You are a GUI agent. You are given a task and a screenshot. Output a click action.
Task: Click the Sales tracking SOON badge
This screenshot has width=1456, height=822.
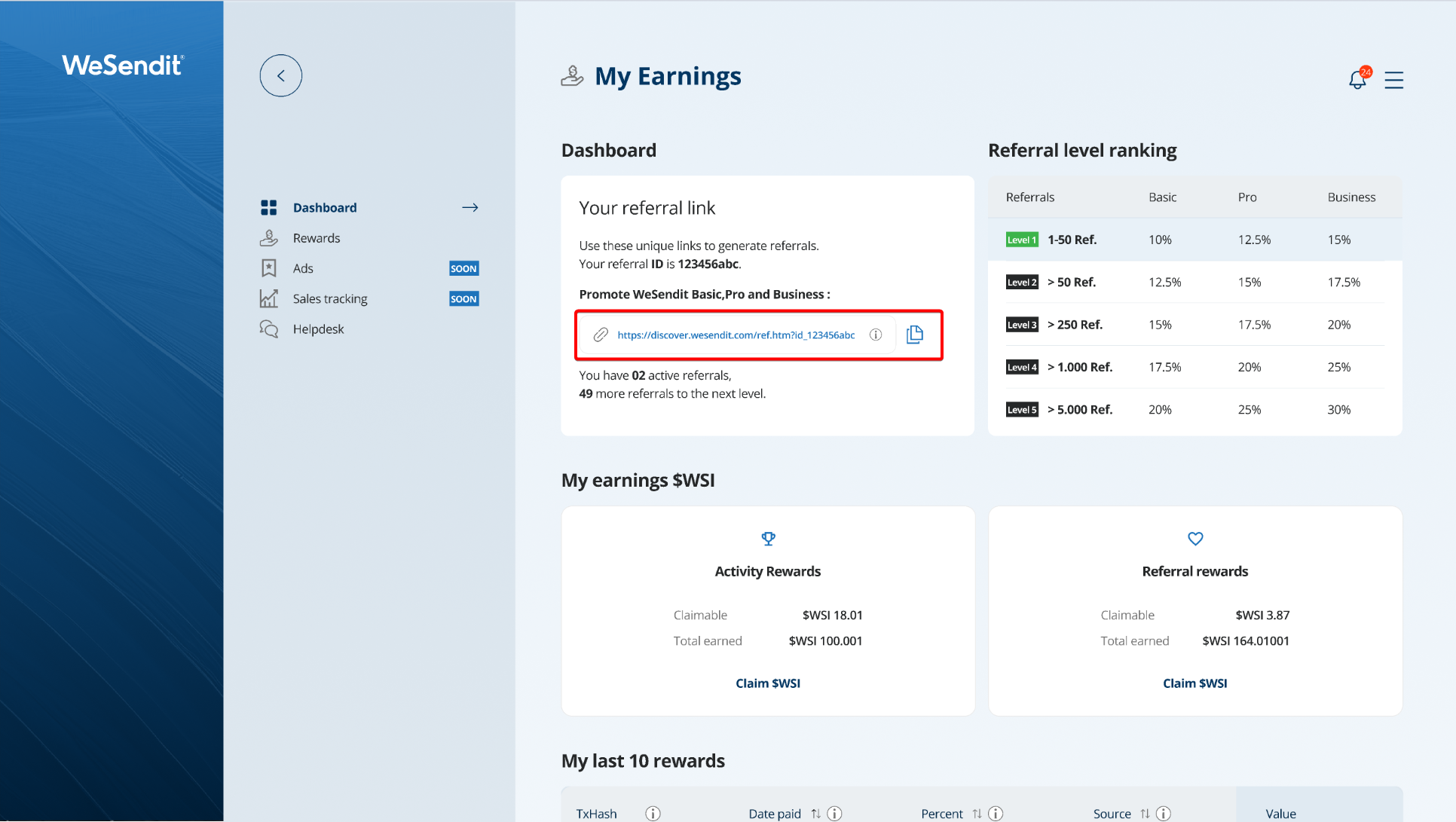[x=463, y=299]
